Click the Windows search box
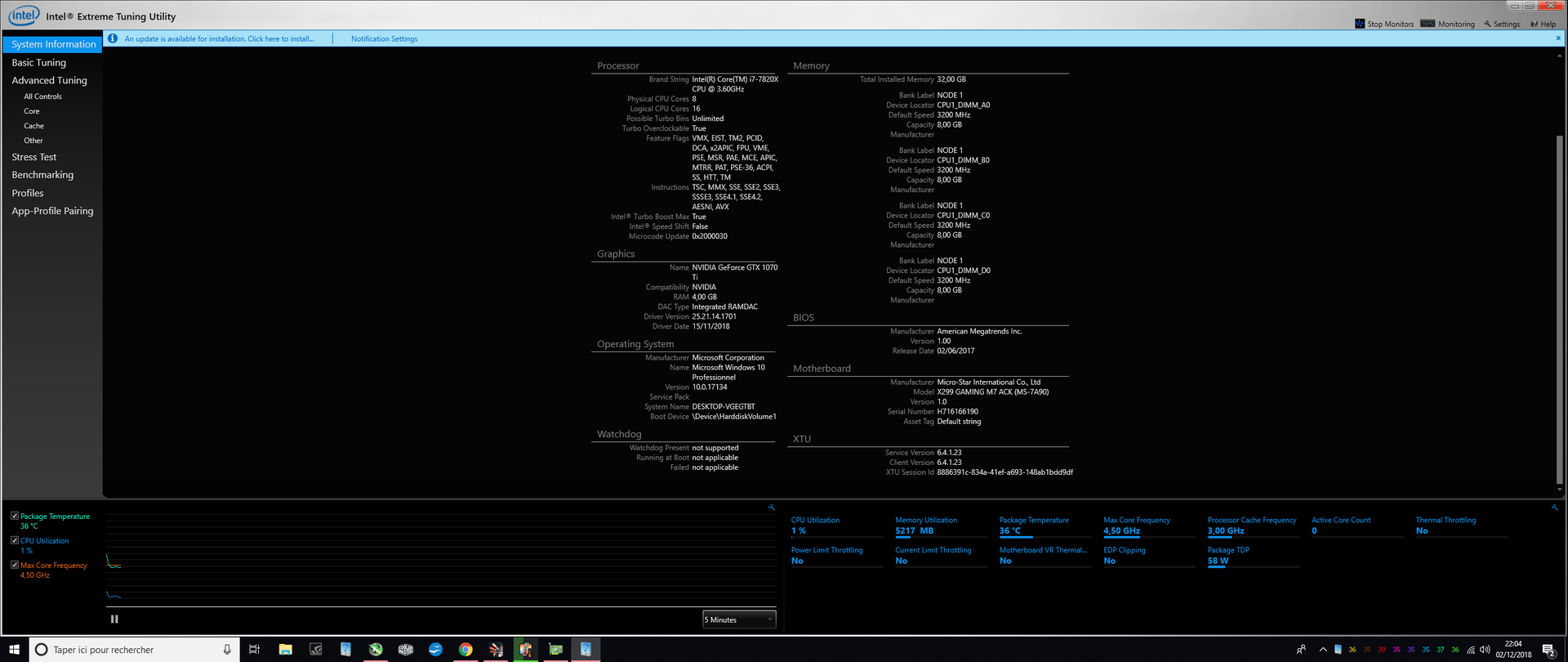Screen dimensions: 1568x662 point(135,650)
